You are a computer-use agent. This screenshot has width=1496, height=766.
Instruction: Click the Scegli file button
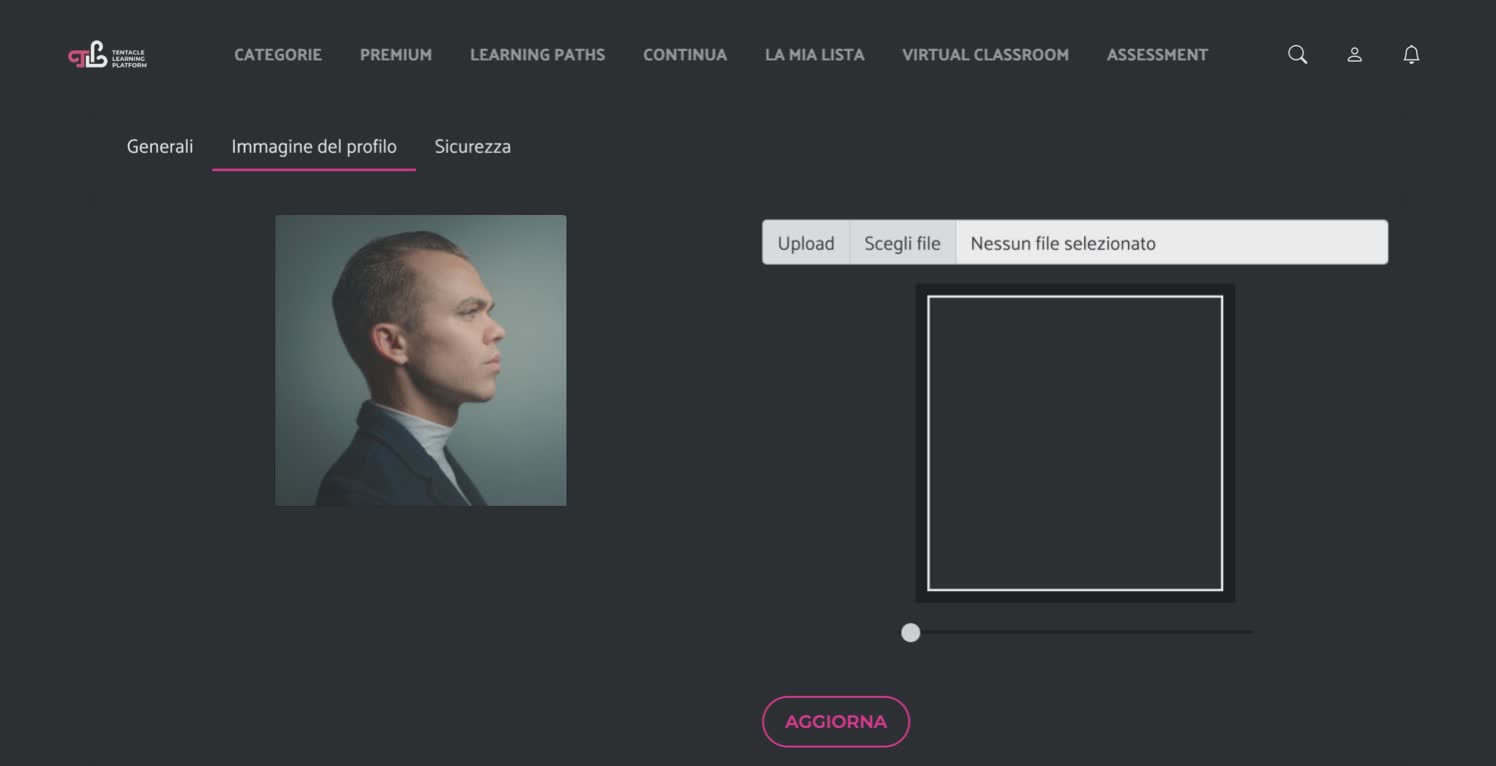(902, 243)
